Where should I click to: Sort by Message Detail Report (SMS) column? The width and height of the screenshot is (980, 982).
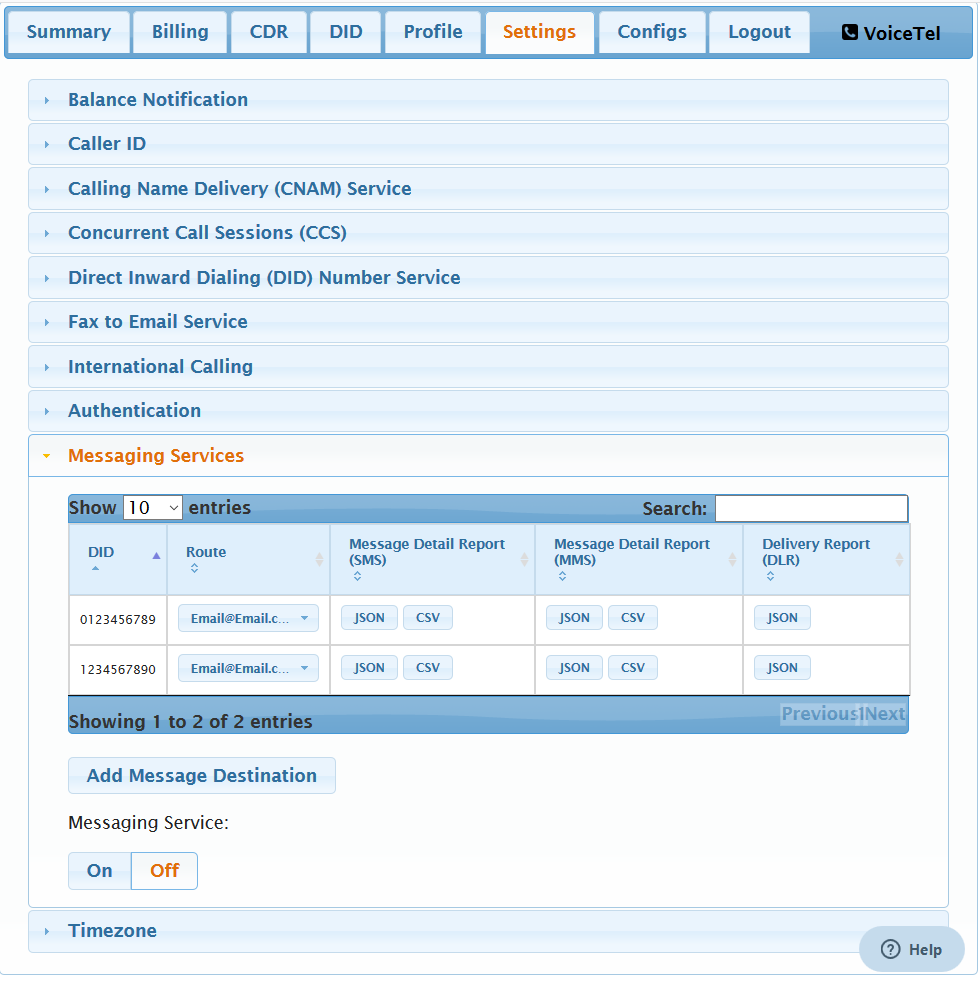pos(524,560)
